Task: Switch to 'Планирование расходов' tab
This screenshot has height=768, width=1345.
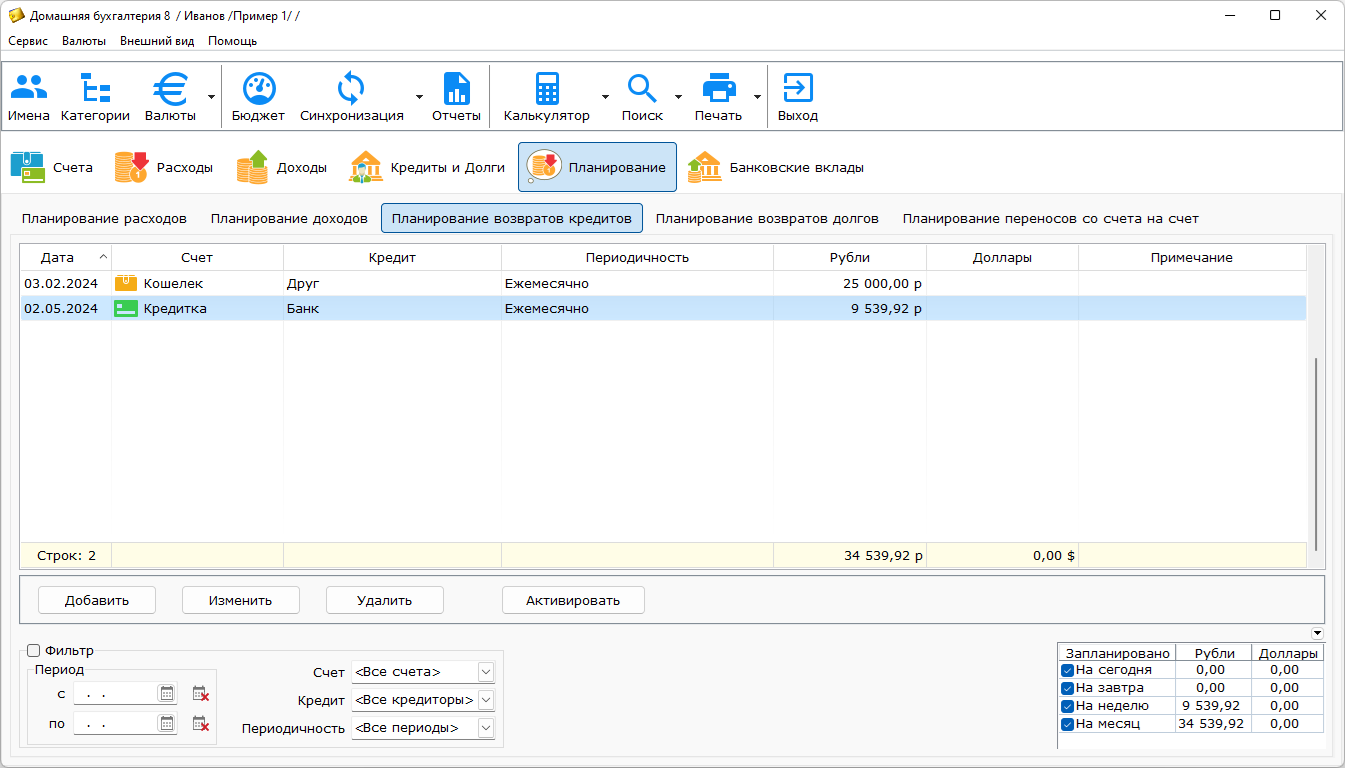Action: pyautogui.click(x=104, y=218)
